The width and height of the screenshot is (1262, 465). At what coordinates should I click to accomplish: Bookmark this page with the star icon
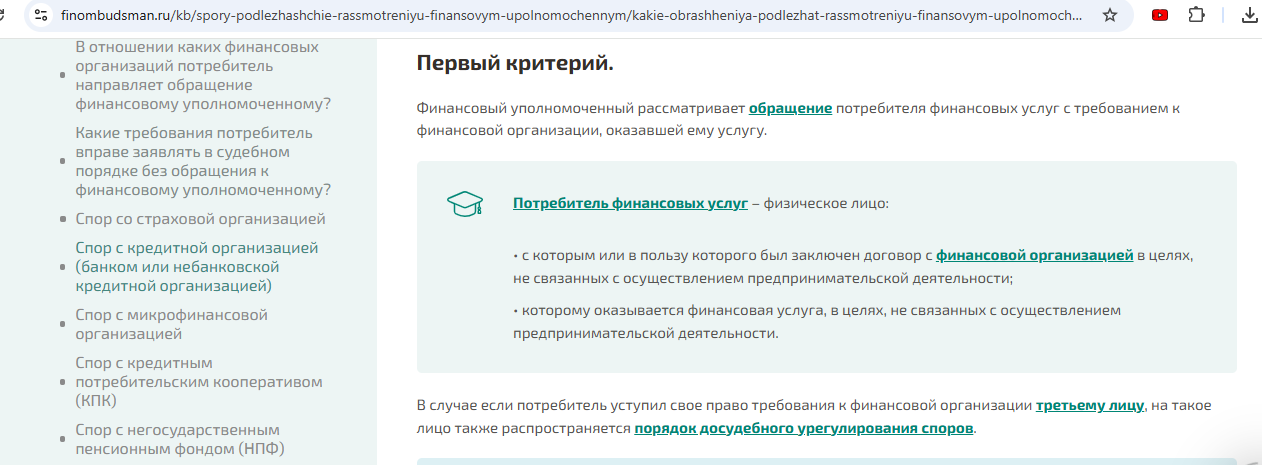1109,15
